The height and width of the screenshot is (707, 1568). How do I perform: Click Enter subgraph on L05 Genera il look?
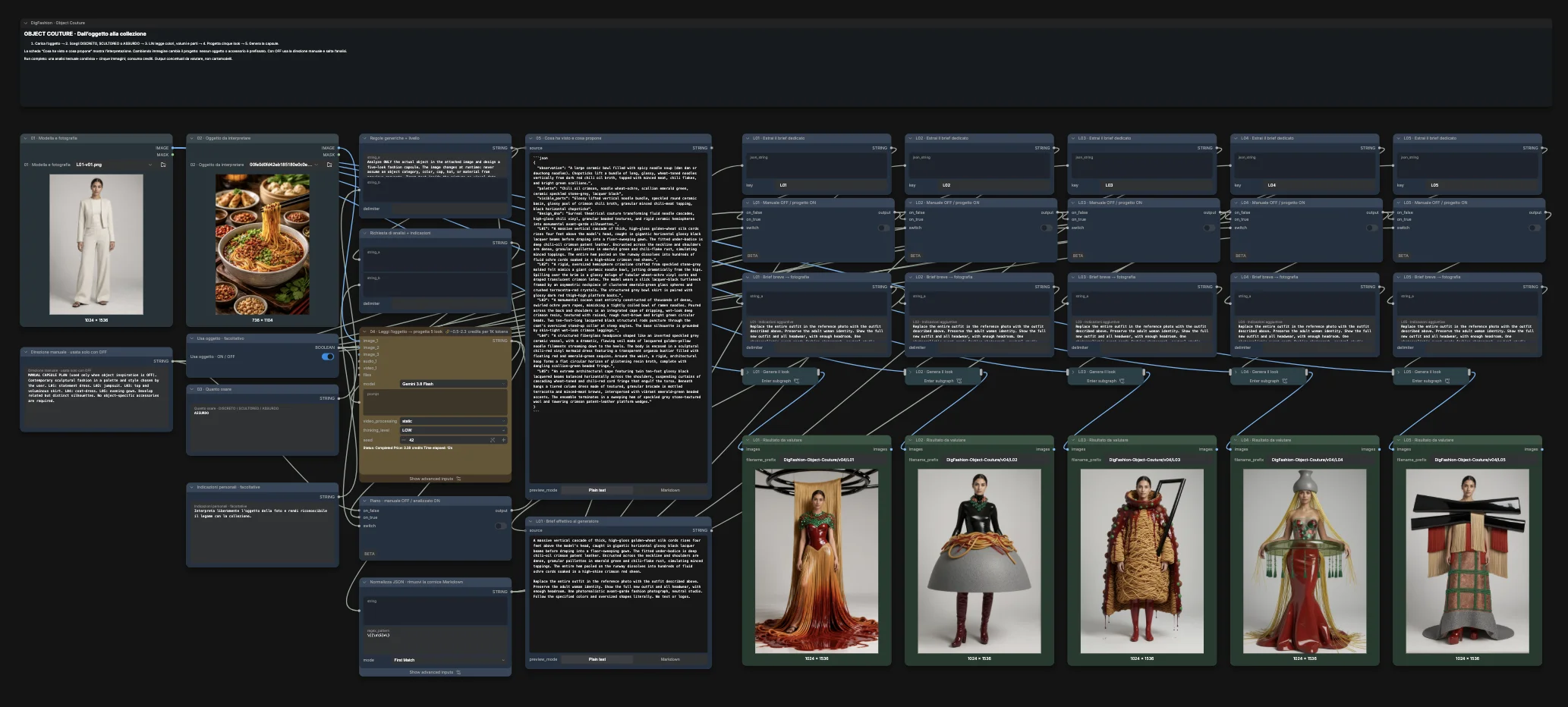tap(1431, 381)
